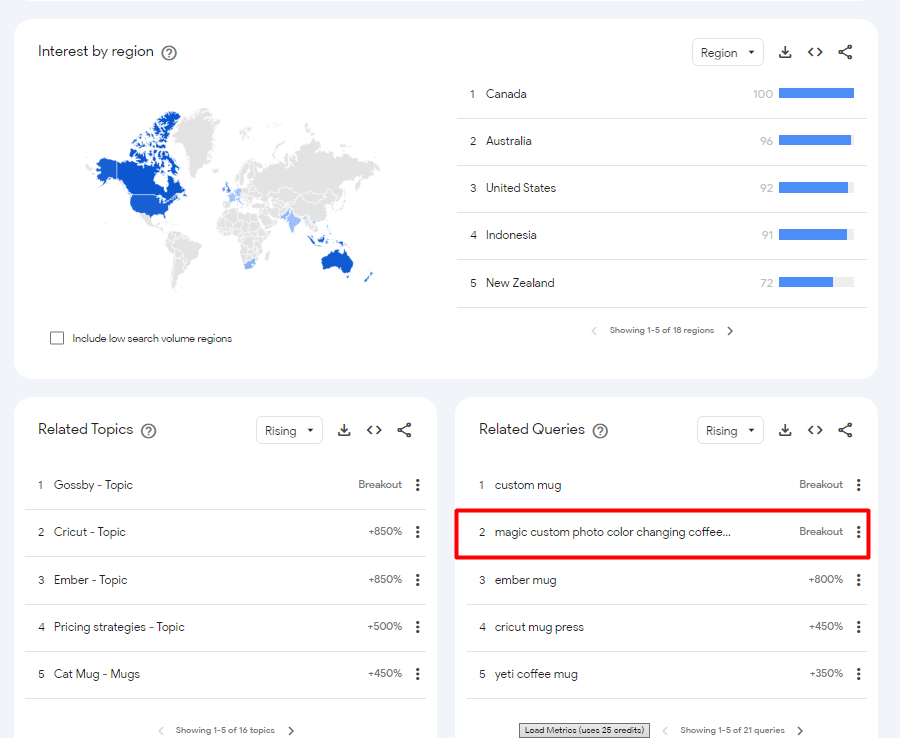Get embed code for Interest by region
This screenshot has height=738, width=900.
click(x=814, y=52)
